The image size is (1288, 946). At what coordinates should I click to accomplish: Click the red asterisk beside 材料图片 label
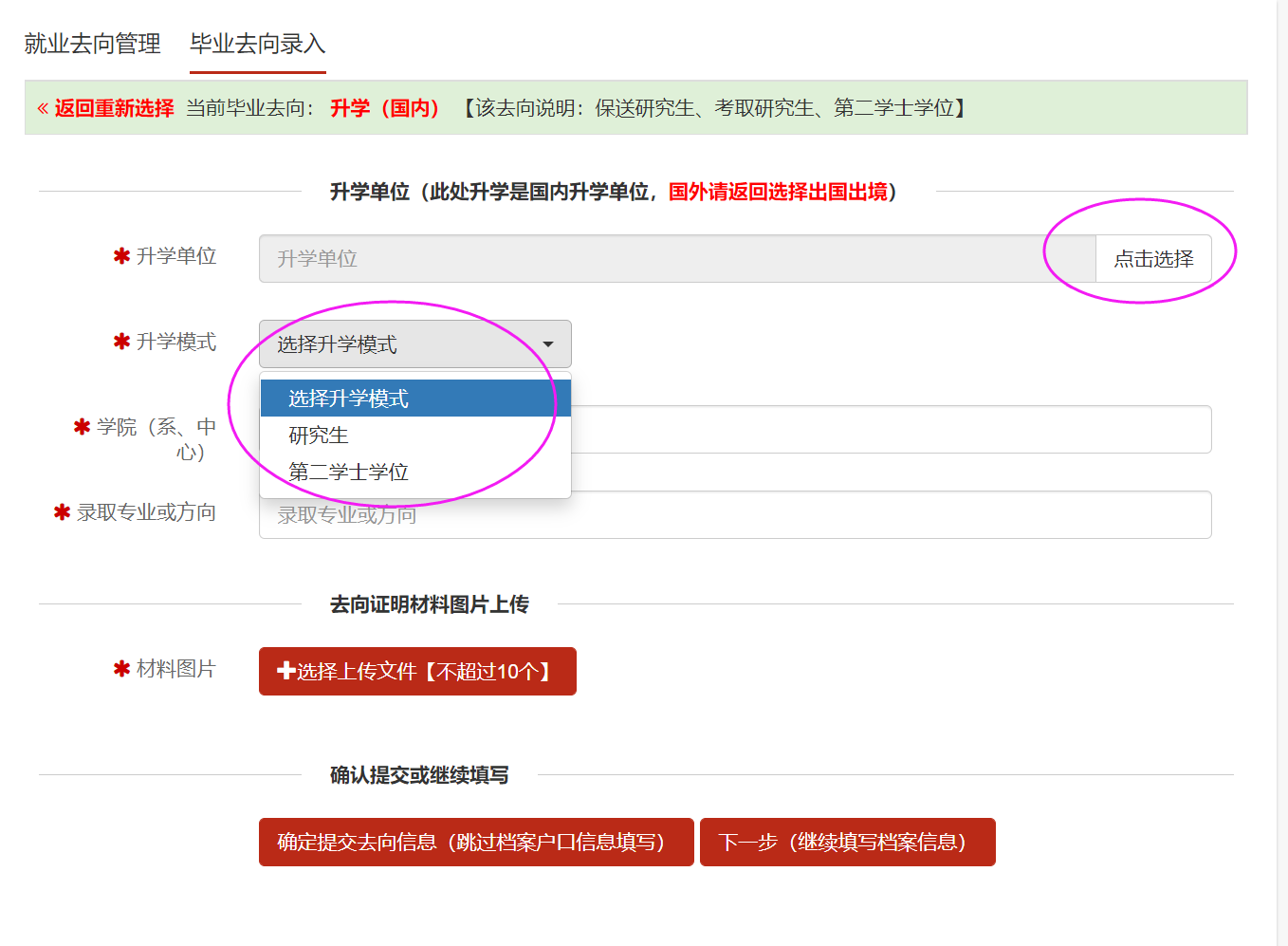click(121, 669)
